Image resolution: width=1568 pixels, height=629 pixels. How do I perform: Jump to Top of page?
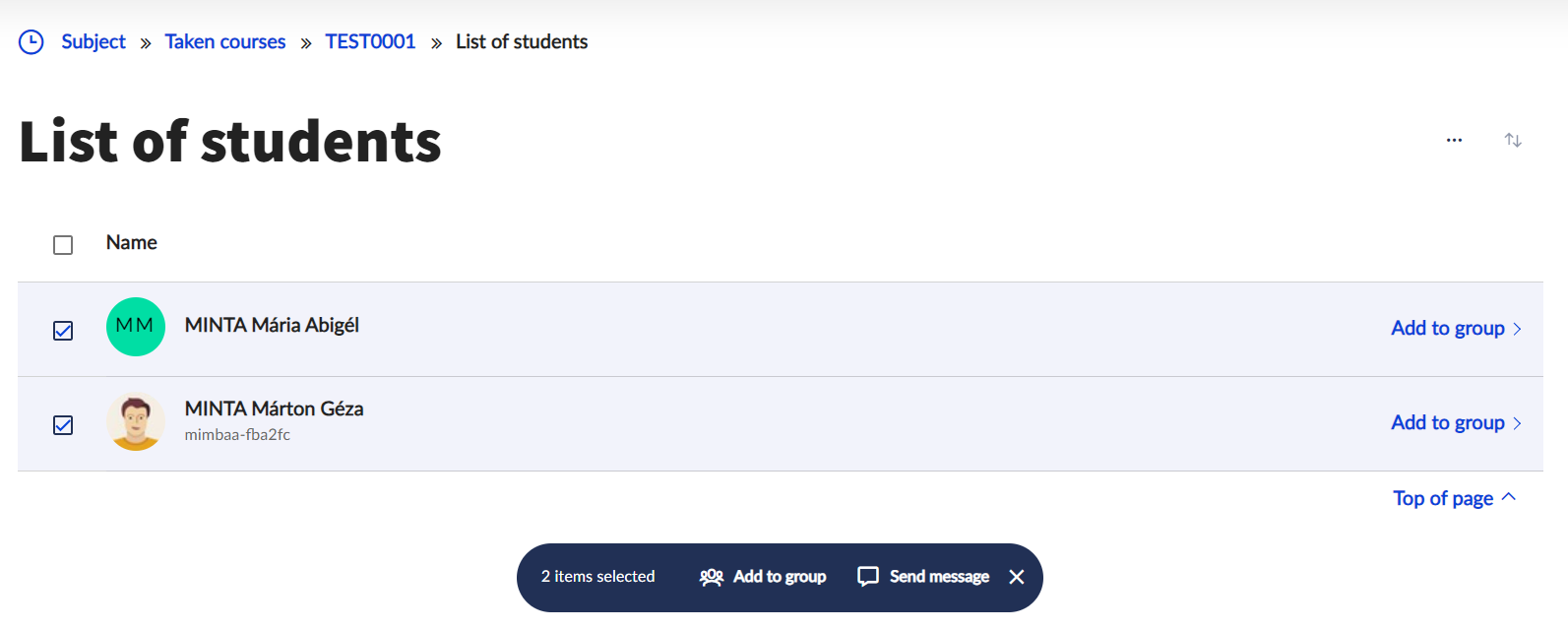coord(1453,499)
